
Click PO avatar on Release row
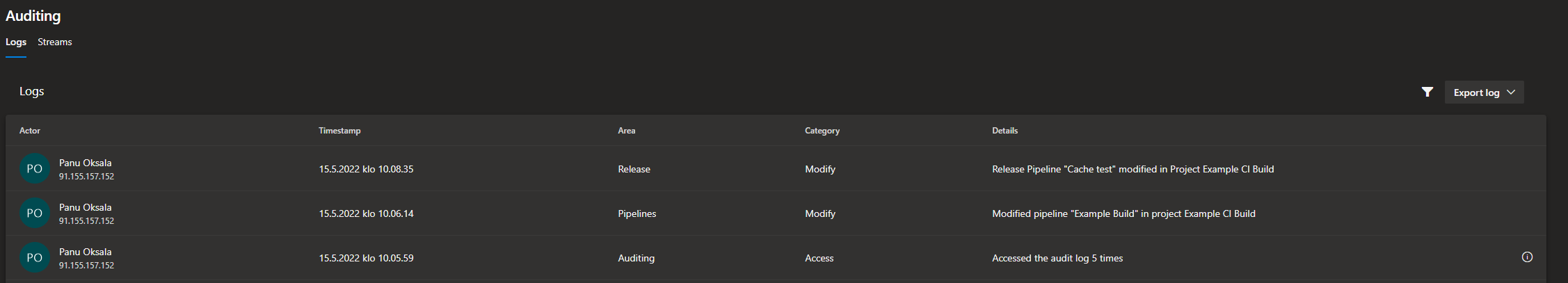click(34, 168)
